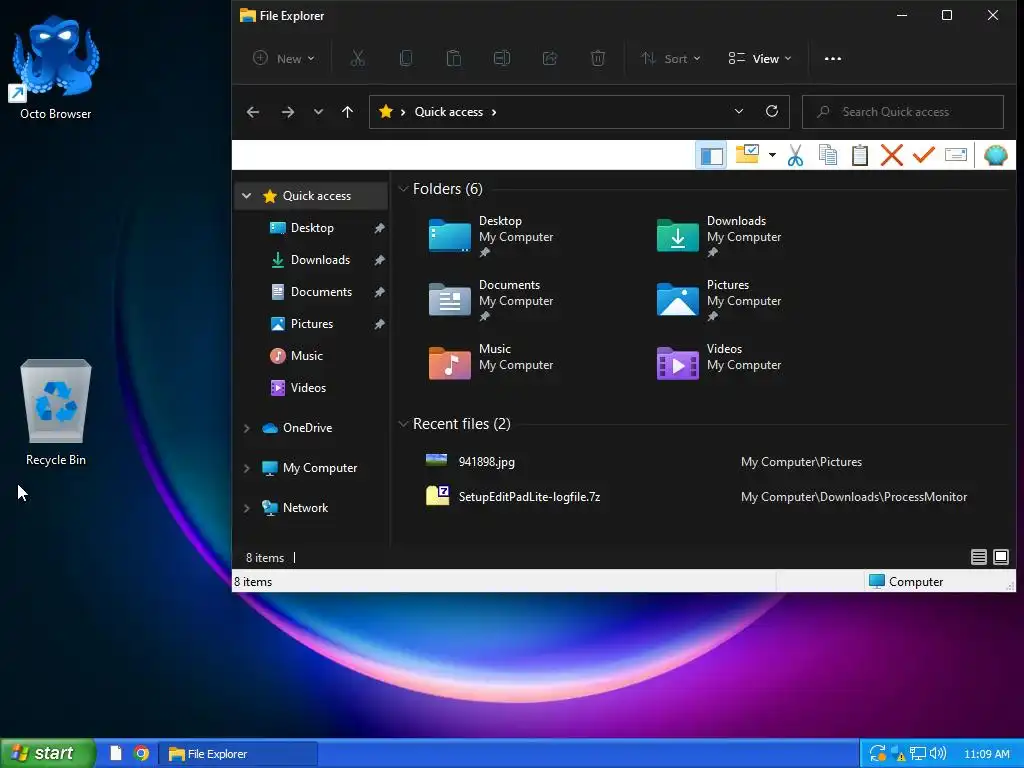Select the Videos folder tile
The image size is (1024, 768).
(718, 362)
